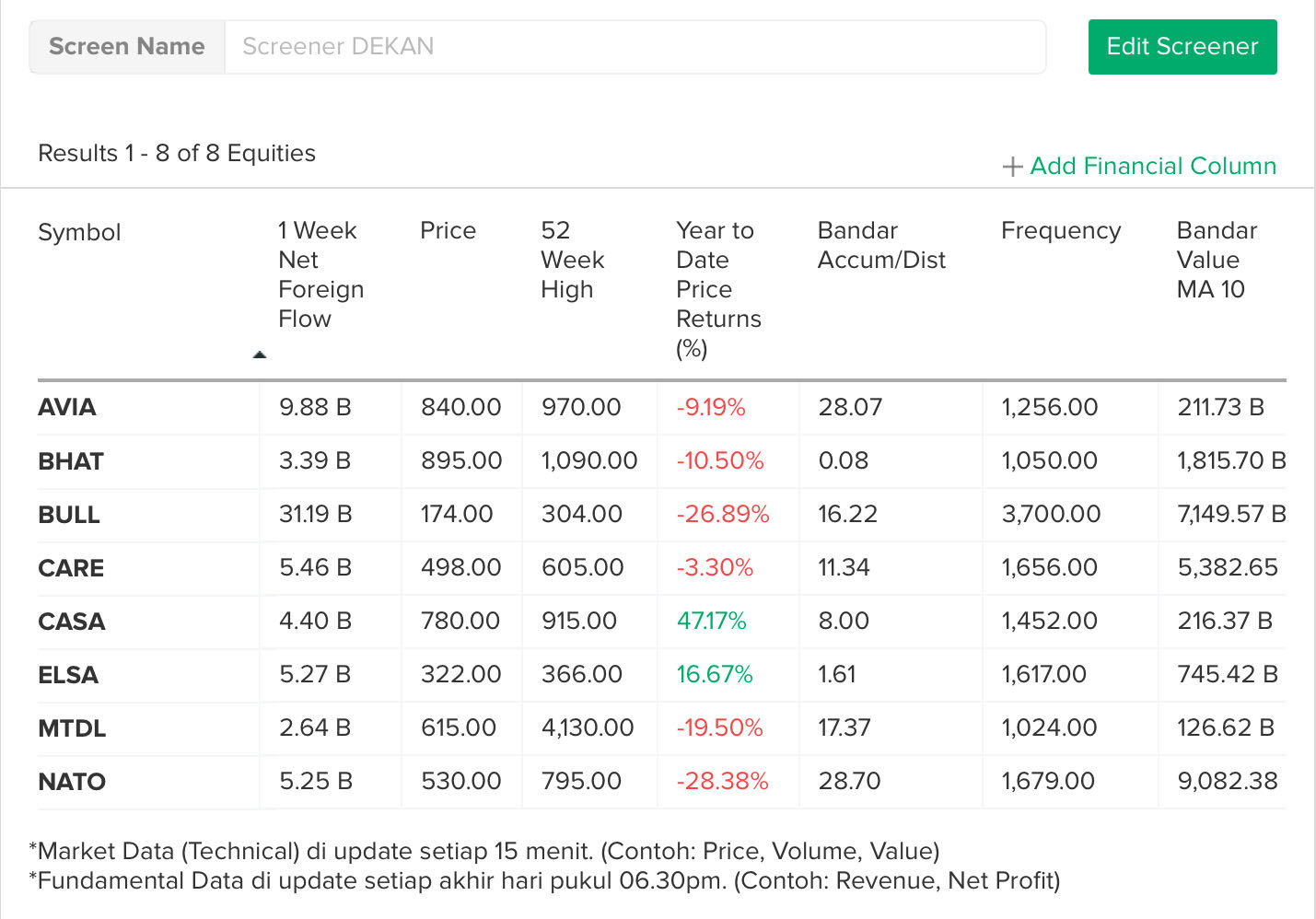Click the Symbol column header to sort
This screenshot has height=919, width=1316.
[x=79, y=232]
